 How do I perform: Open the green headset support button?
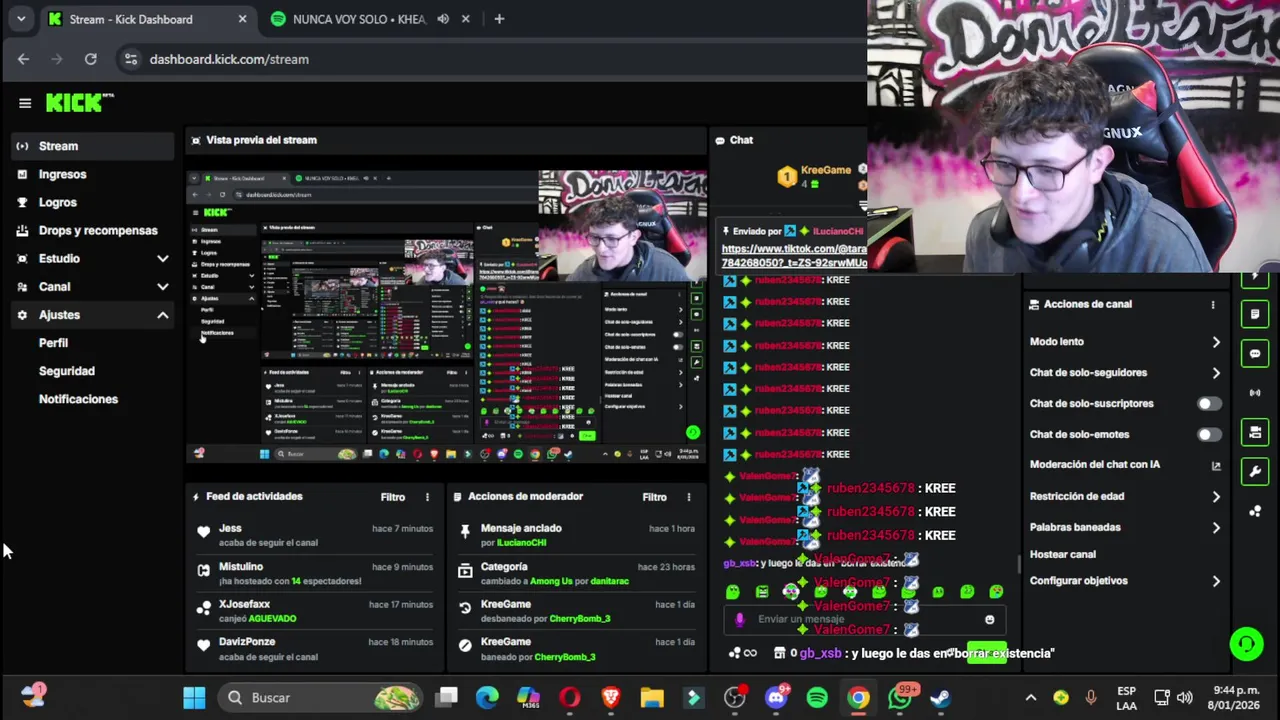pos(1246,644)
